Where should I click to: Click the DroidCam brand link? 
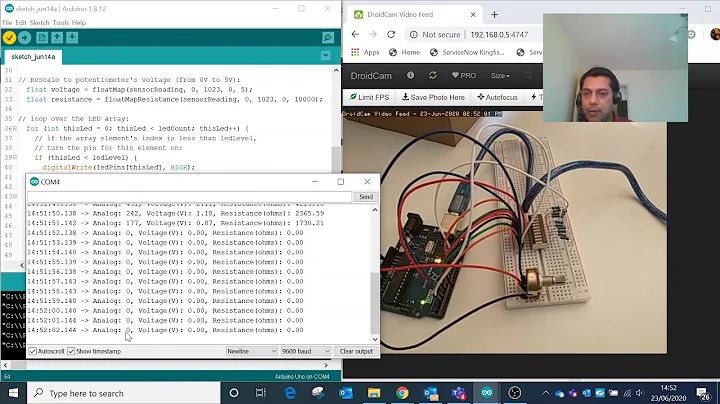click(371, 76)
